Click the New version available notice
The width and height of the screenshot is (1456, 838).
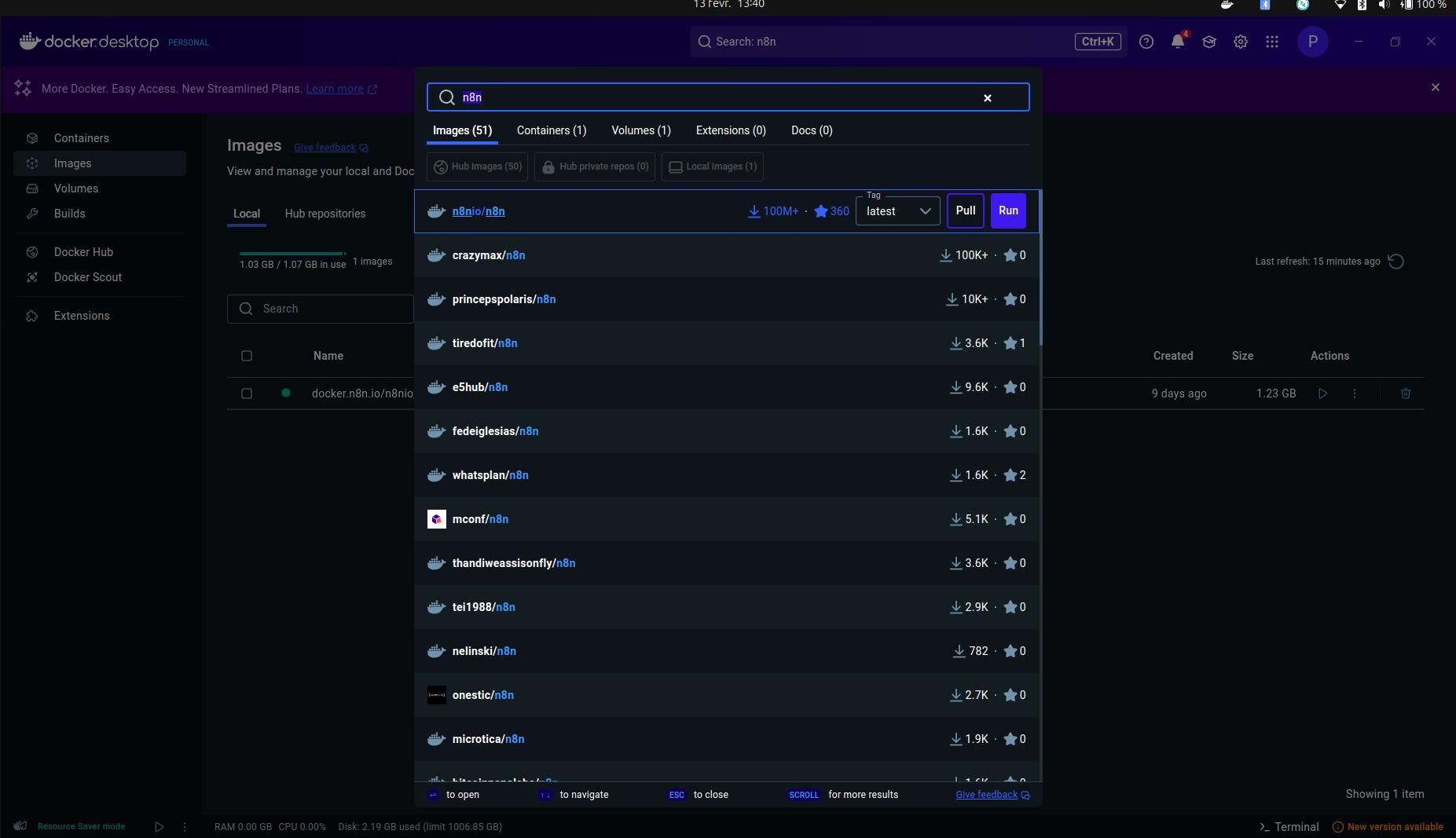pos(1388,827)
